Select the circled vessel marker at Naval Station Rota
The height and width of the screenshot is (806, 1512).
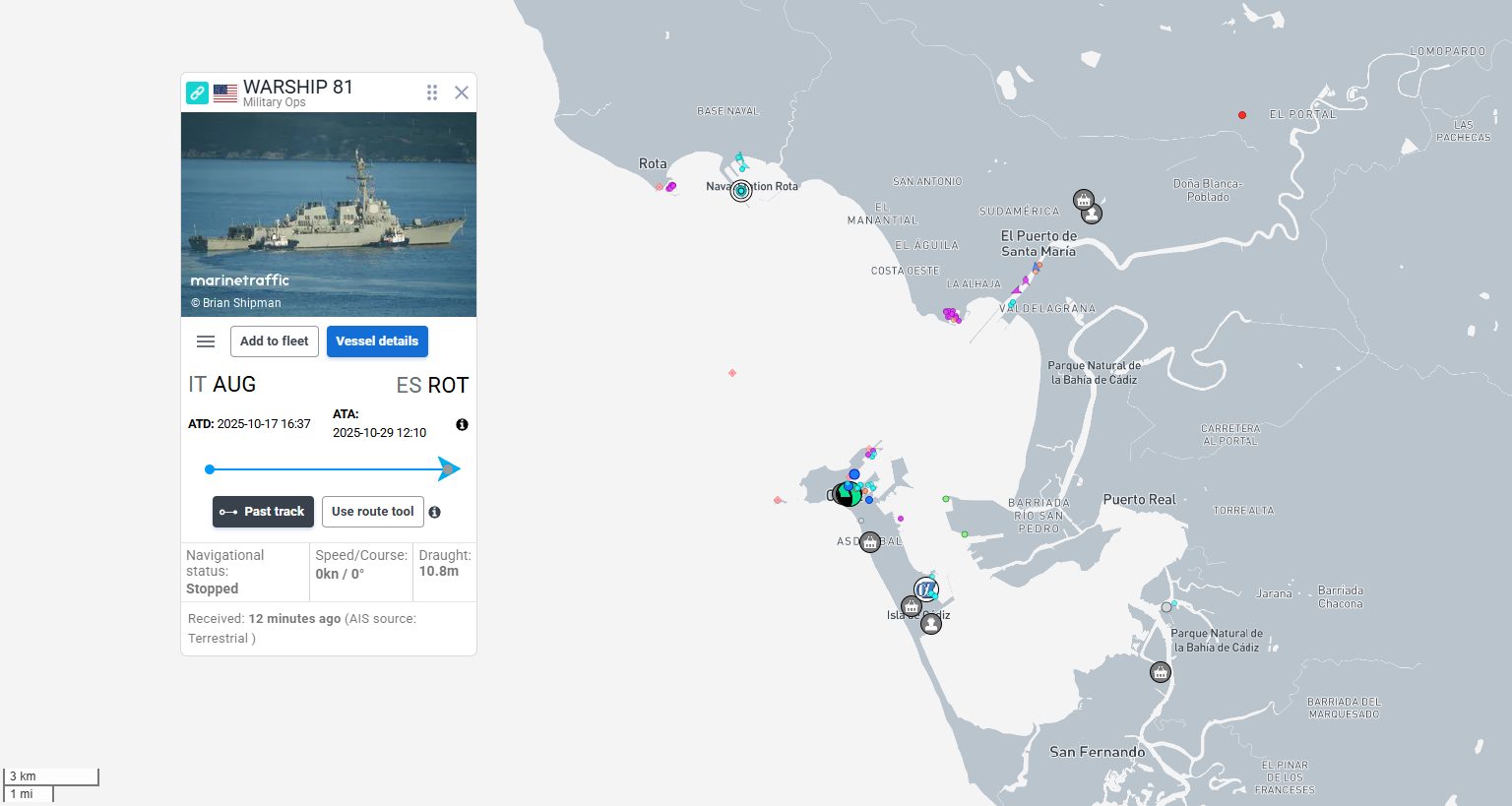[741, 191]
